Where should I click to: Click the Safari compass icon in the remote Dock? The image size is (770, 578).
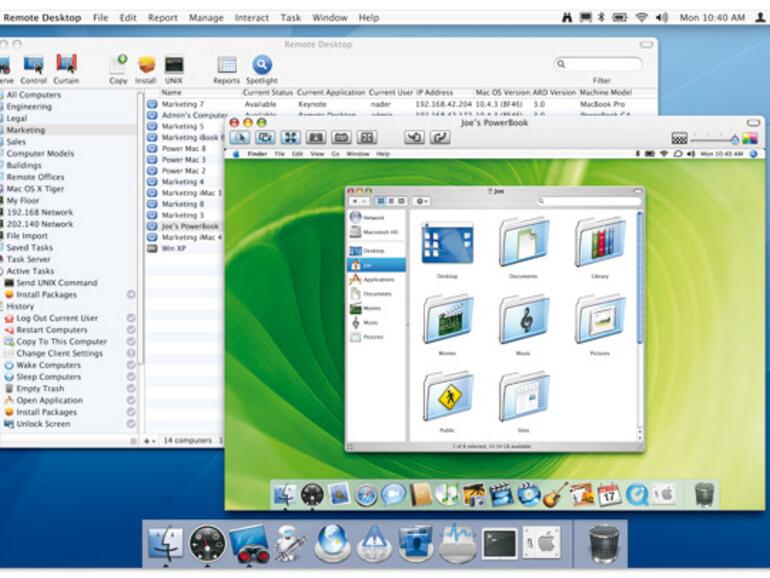(x=366, y=495)
